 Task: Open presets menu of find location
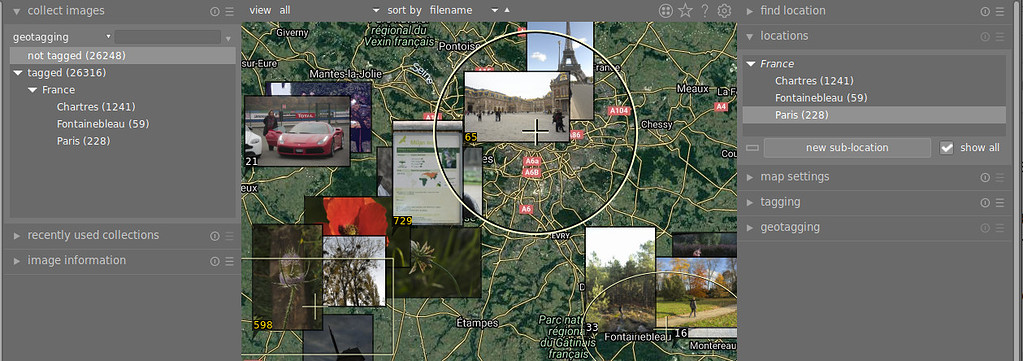click(x=1000, y=11)
